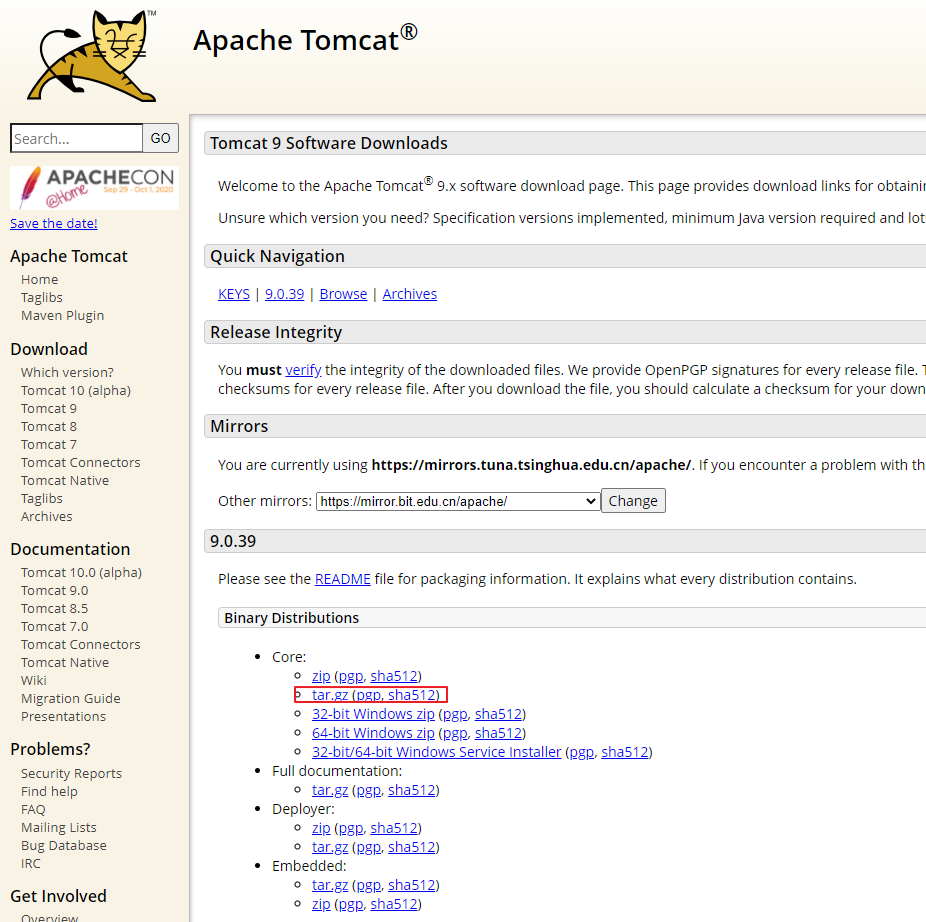
Task: Download the Deployer zip
Action: tap(321, 827)
